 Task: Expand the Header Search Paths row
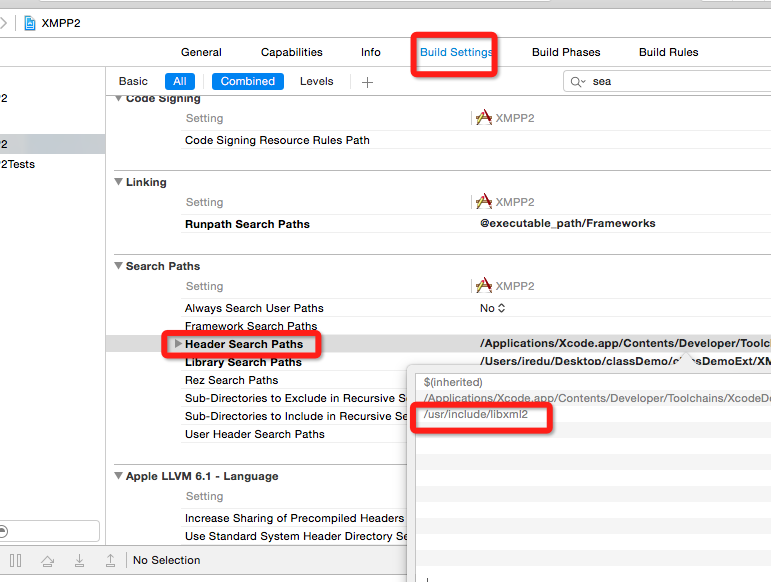point(178,344)
